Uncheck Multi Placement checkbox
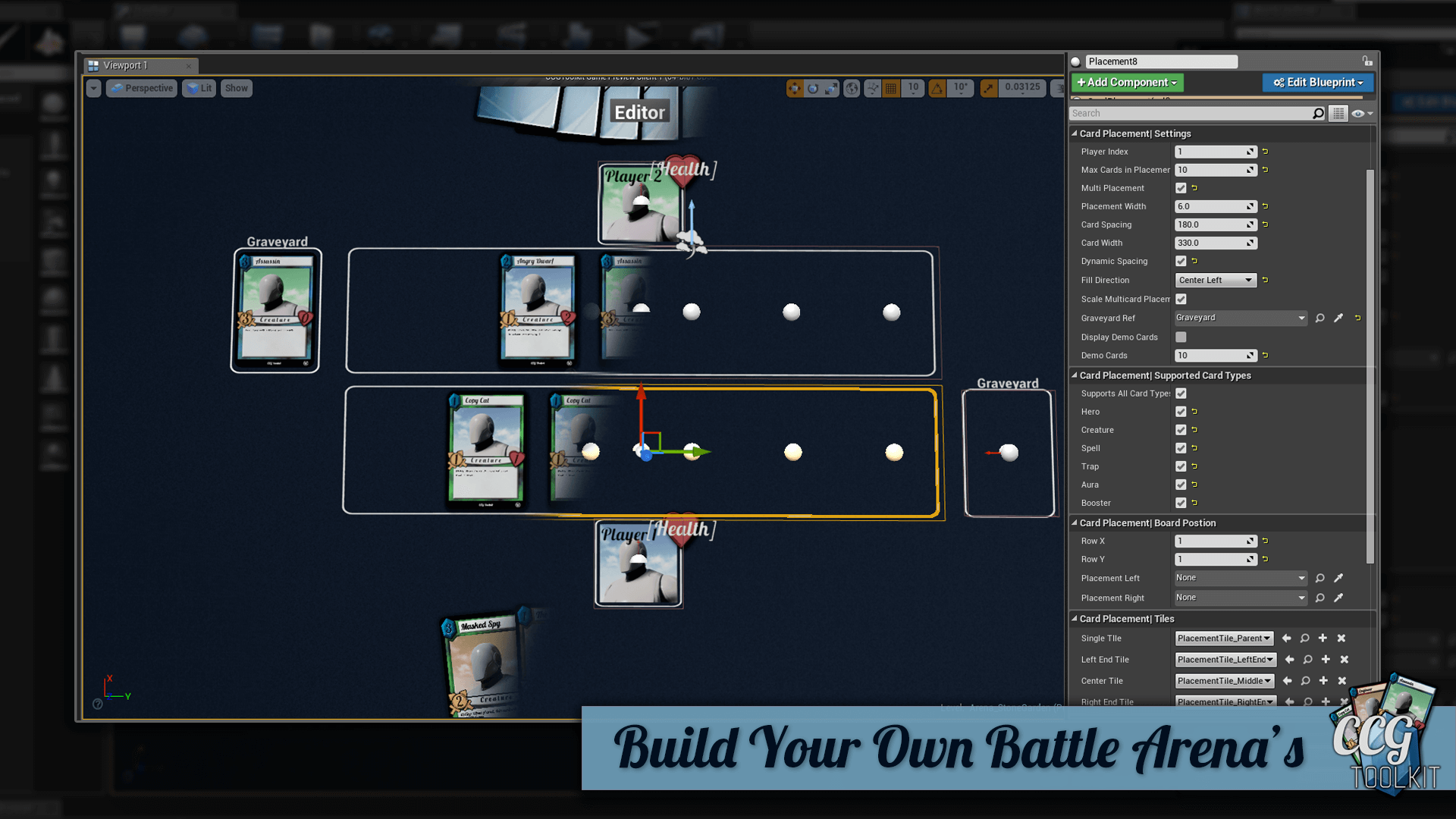 (x=1181, y=188)
